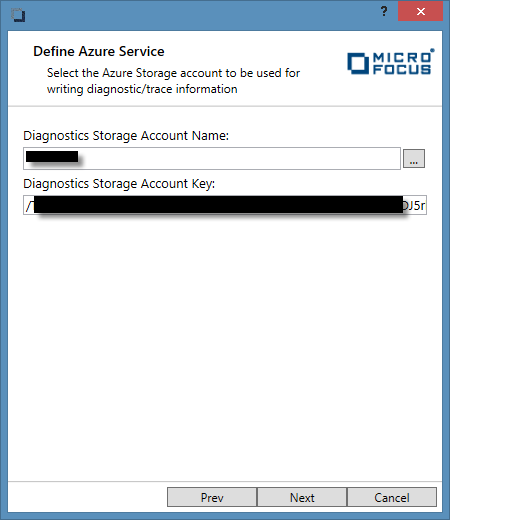
Task: Click the empty blue title bar area
Action: click(200, 15)
